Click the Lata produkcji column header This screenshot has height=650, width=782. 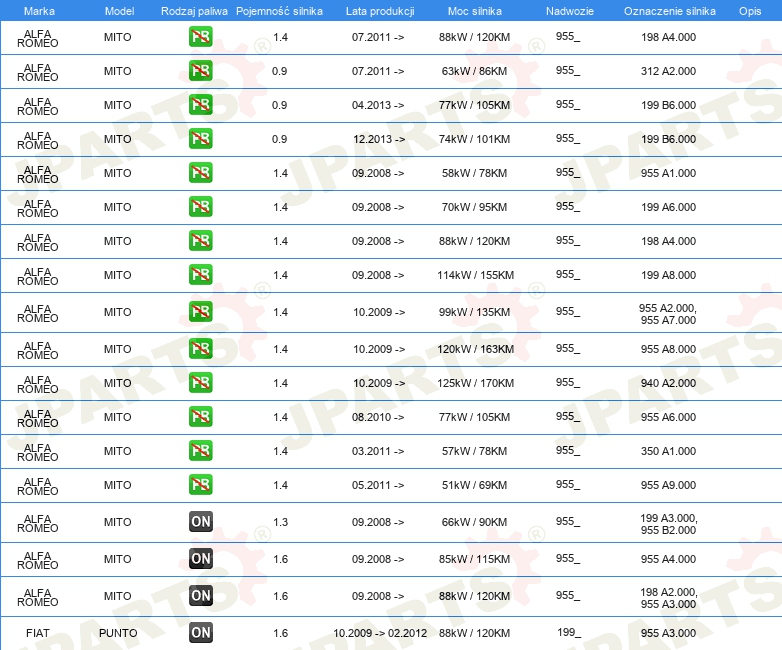pos(380,11)
